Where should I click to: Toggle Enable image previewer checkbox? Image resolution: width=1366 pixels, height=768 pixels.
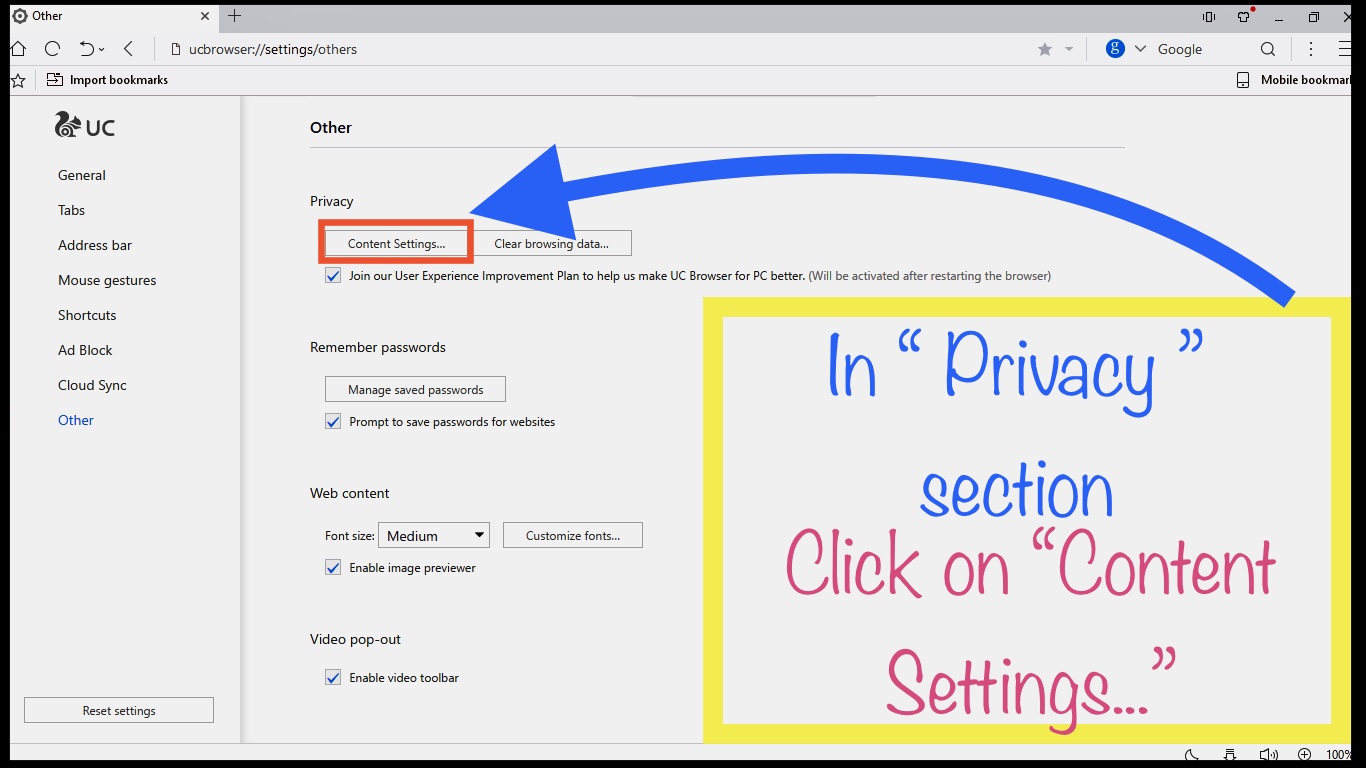pos(333,567)
